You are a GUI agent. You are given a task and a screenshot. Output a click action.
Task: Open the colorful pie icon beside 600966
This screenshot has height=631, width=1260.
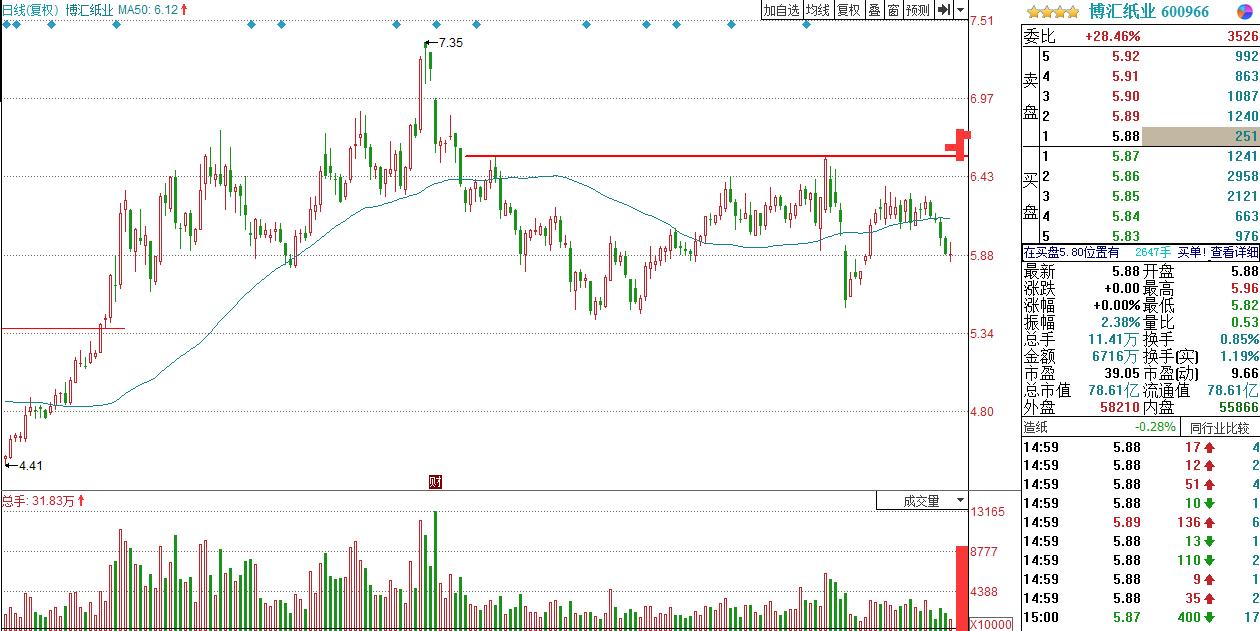[x=1245, y=11]
